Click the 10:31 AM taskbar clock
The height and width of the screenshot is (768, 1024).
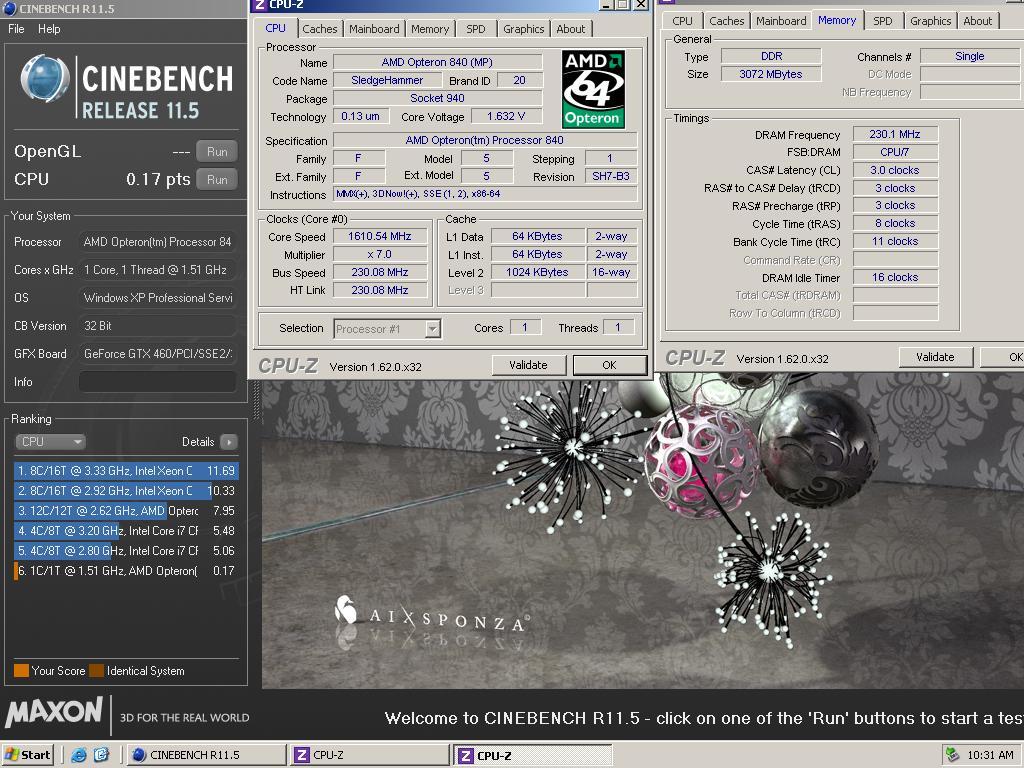990,755
